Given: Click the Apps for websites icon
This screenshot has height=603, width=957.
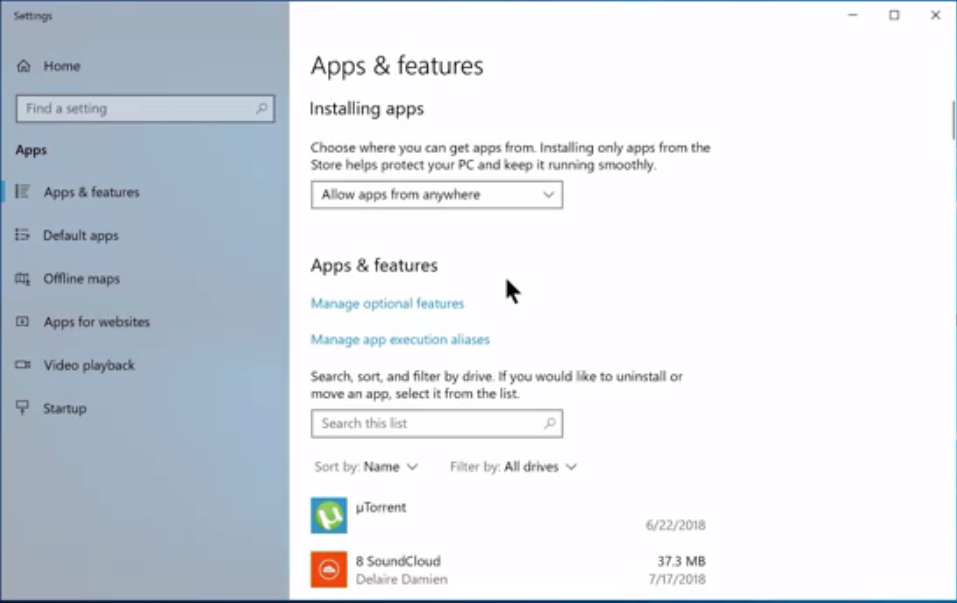Looking at the screenshot, I should click(x=23, y=322).
